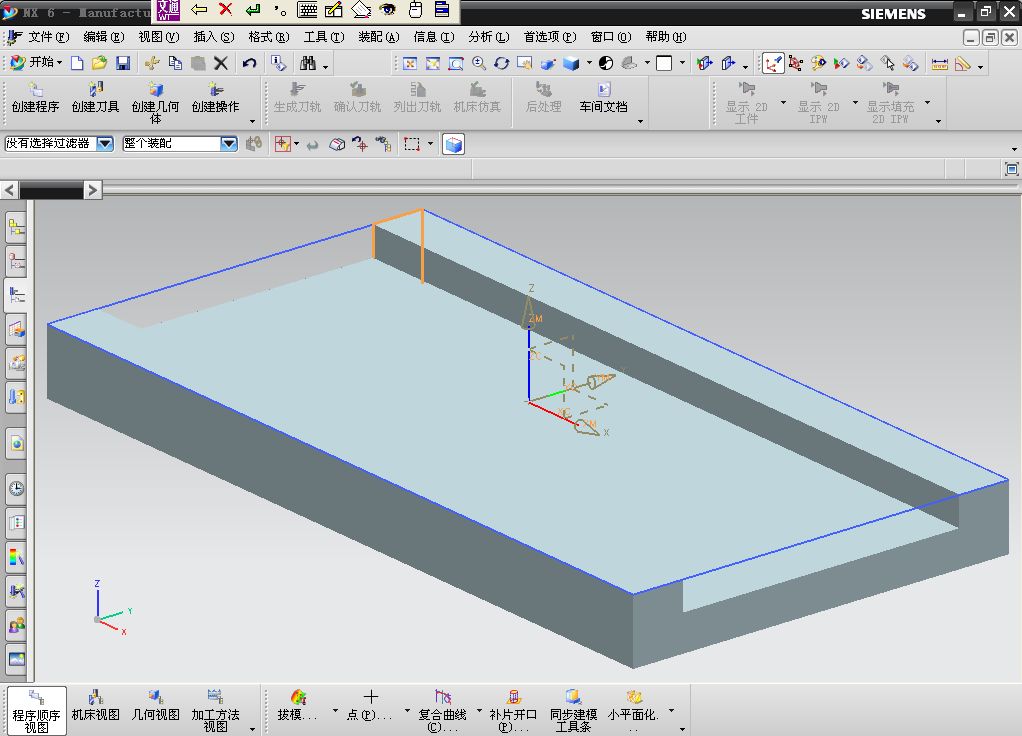Open the 工具 (Tools) menu
Image resolution: width=1022 pixels, height=736 pixels.
324,37
